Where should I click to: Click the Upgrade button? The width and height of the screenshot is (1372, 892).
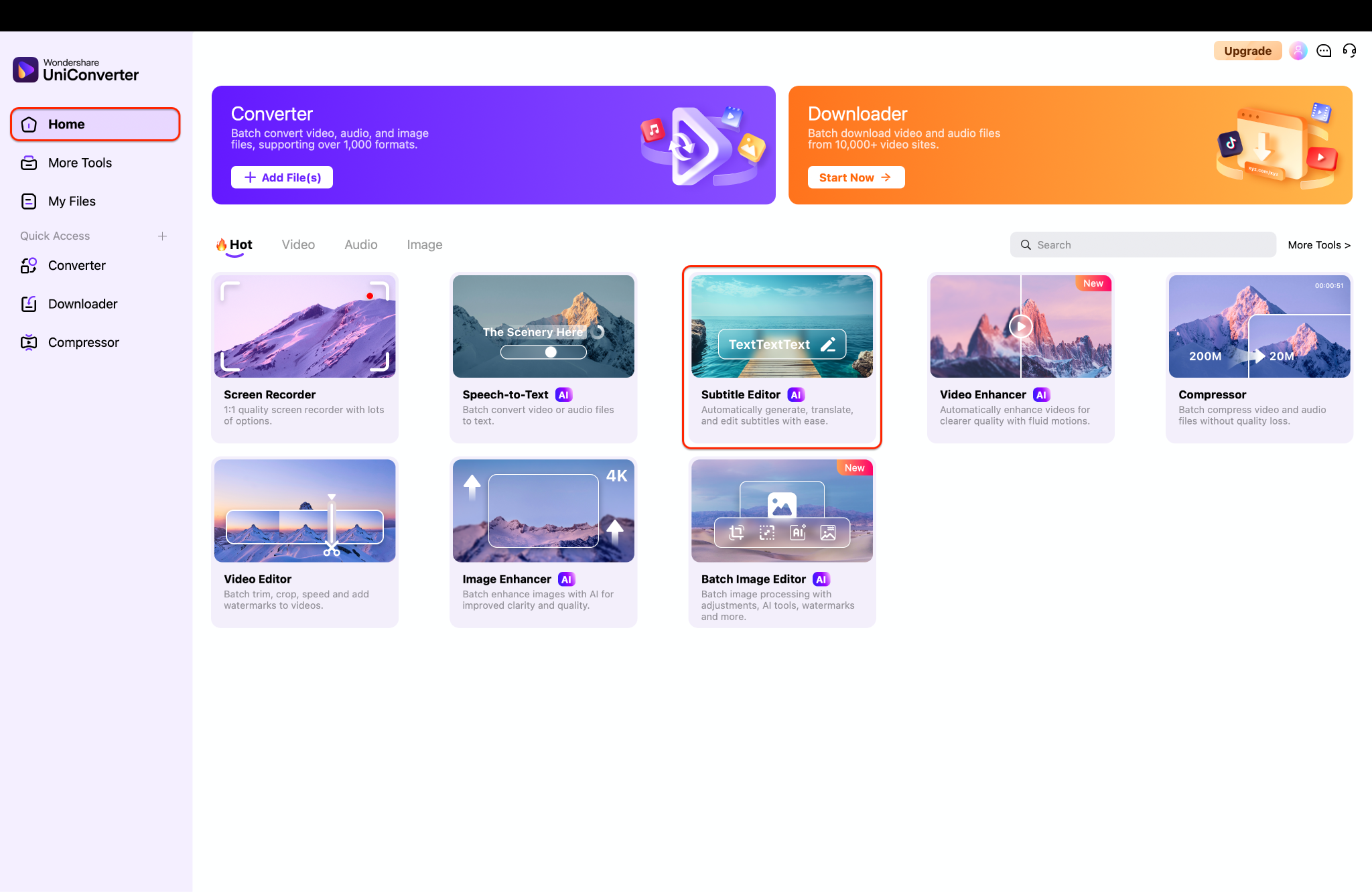point(1247,51)
